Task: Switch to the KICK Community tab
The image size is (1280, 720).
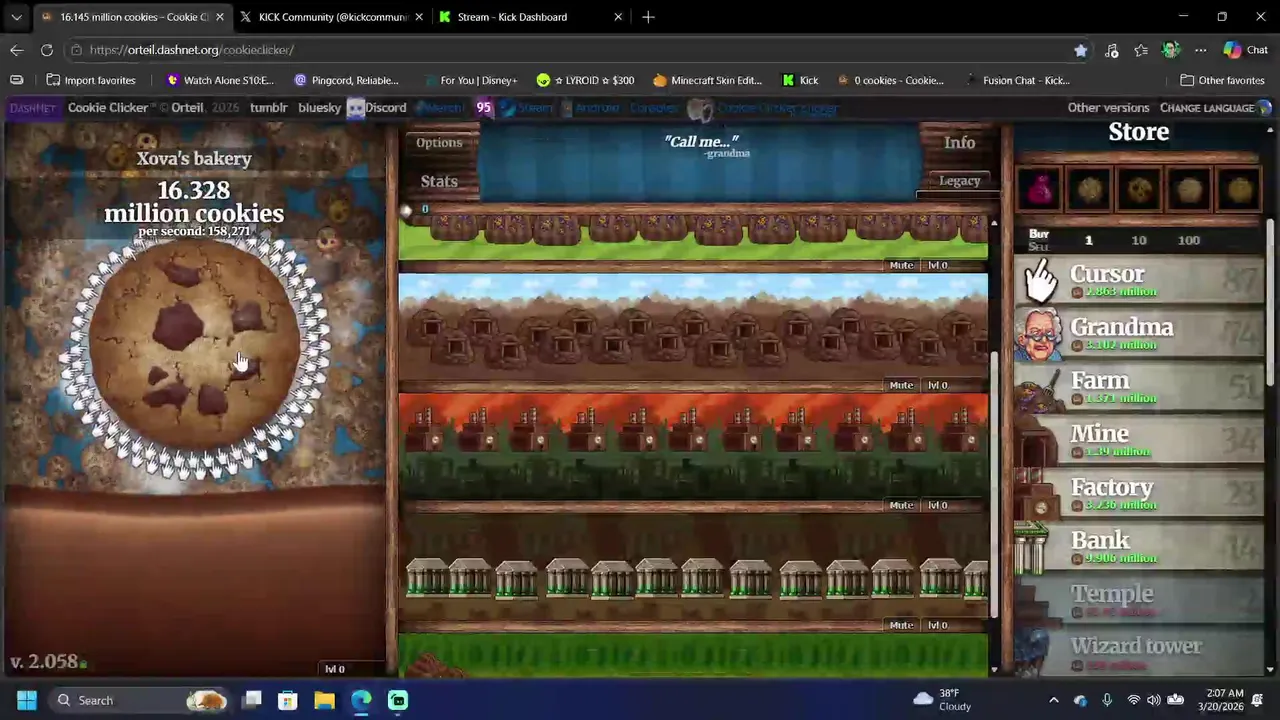Action: 333,17
